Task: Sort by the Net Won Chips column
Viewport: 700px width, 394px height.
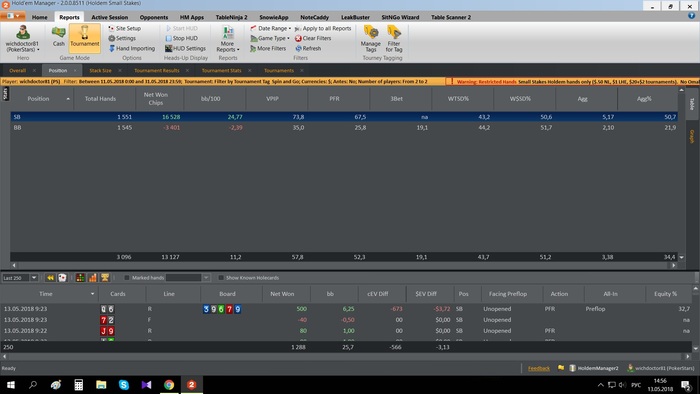Action: pos(155,99)
